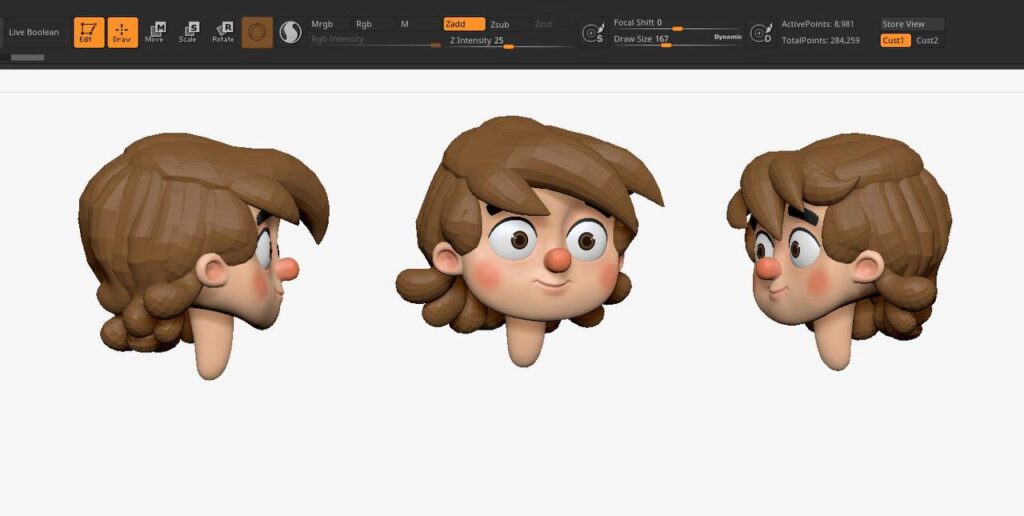Click the orange sphere material icon
Screen dimensions: 1024x516
[x=257, y=32]
